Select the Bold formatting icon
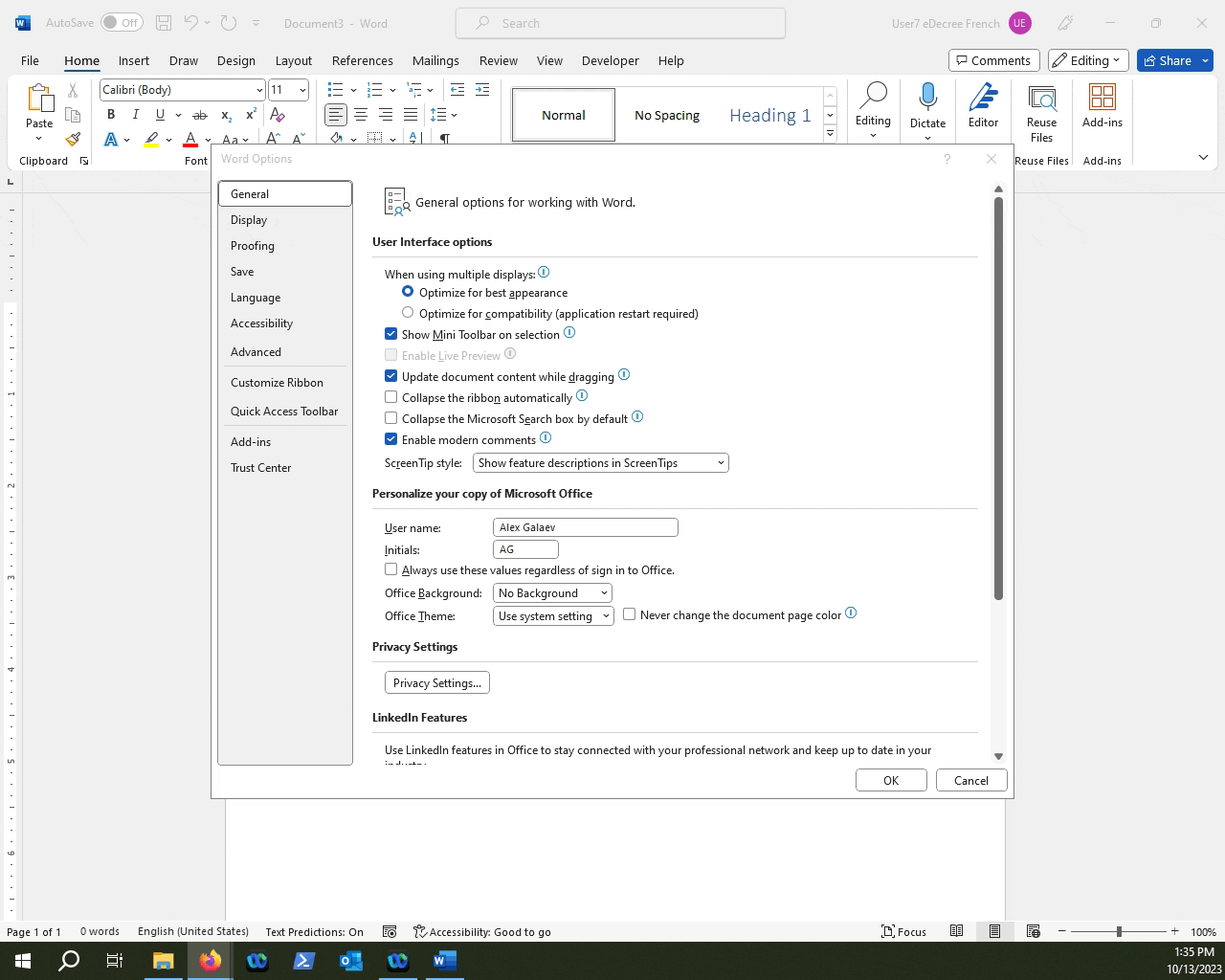The image size is (1225, 980). click(x=111, y=114)
